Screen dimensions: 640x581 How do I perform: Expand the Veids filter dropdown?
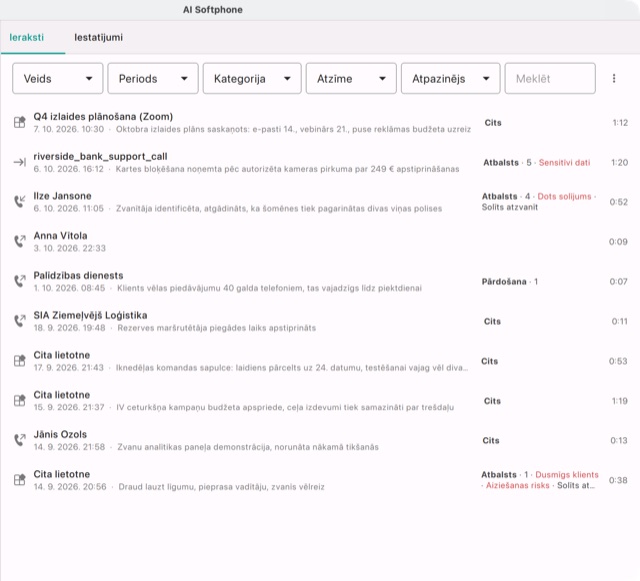tap(58, 78)
